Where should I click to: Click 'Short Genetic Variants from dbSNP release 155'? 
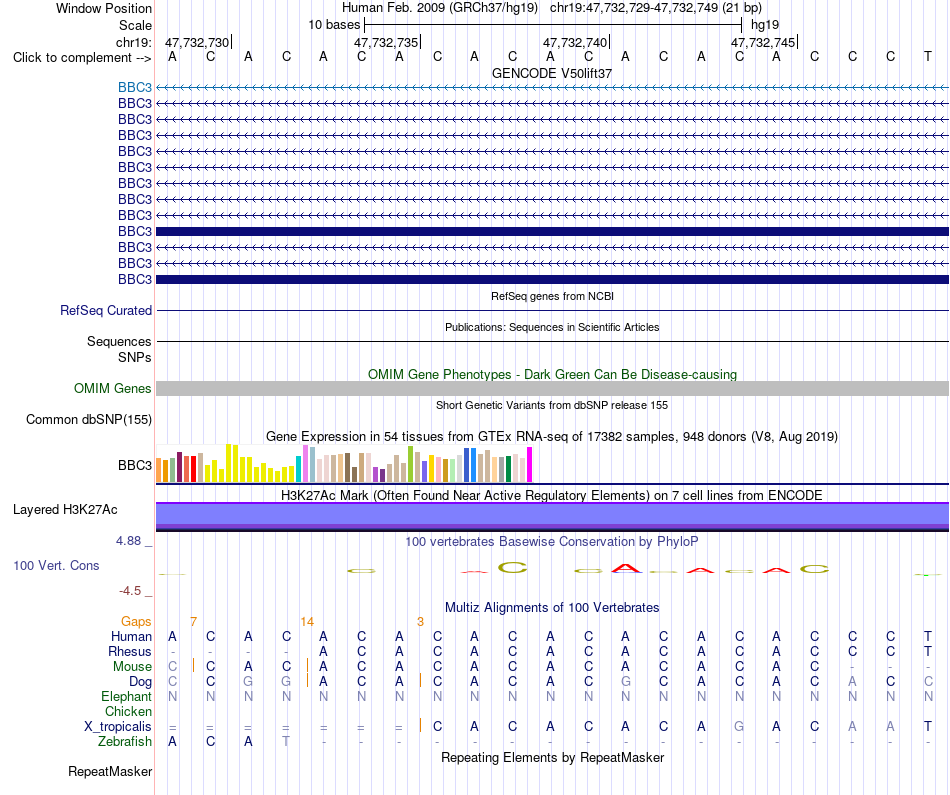click(x=552, y=405)
